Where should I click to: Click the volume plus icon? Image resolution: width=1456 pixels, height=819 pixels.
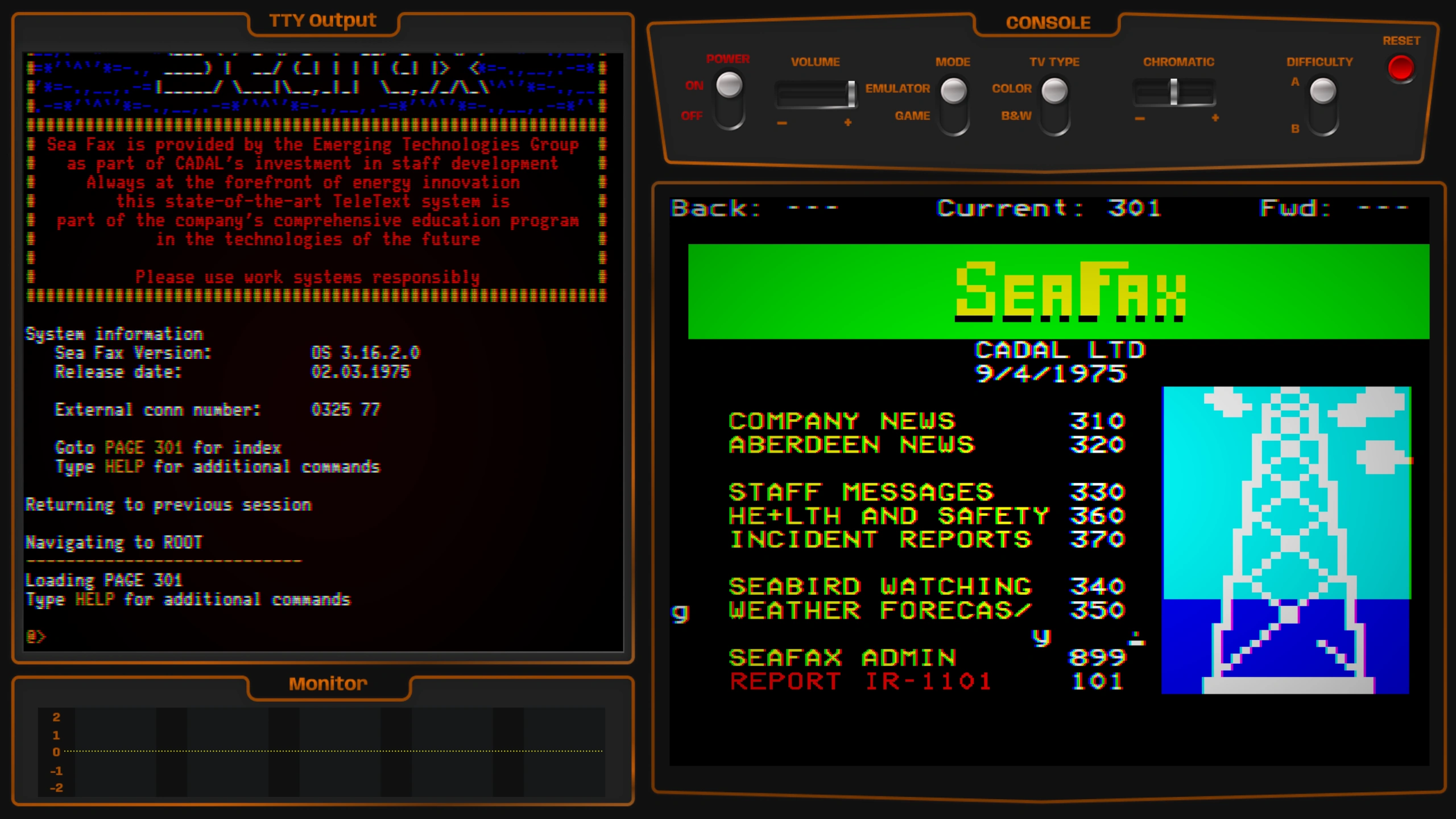point(848,122)
